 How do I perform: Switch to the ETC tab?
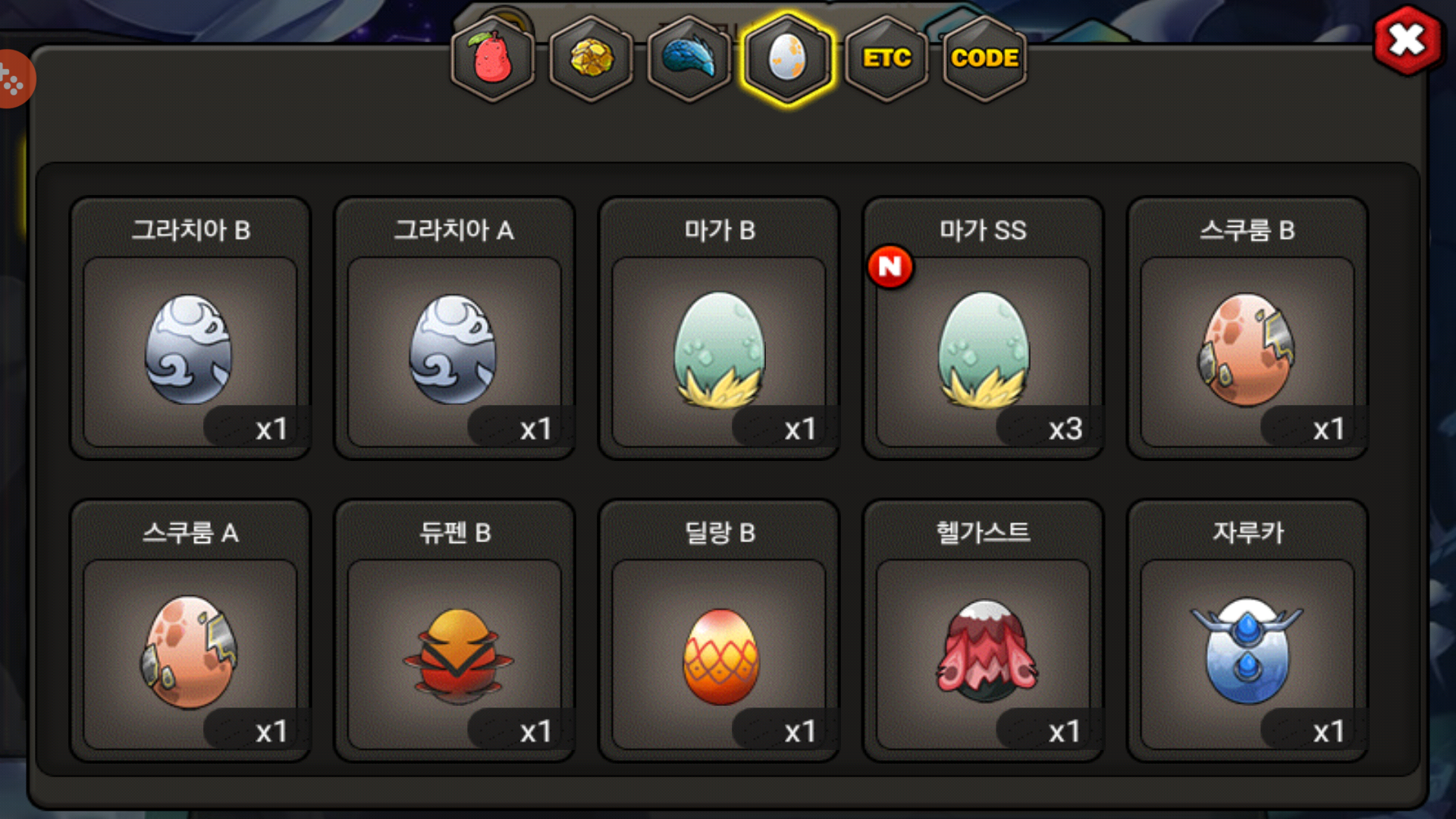(886, 58)
